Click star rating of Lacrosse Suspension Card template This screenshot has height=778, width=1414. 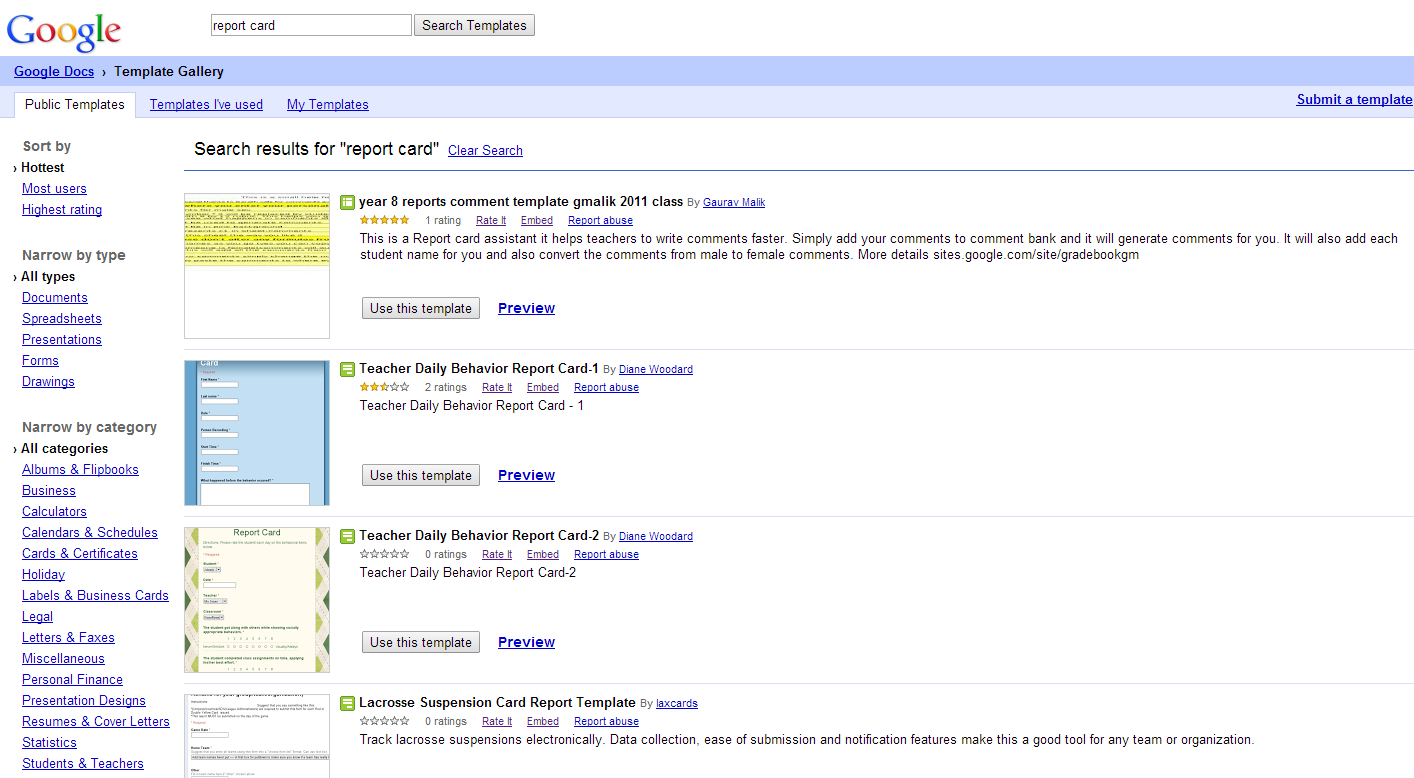[384, 721]
